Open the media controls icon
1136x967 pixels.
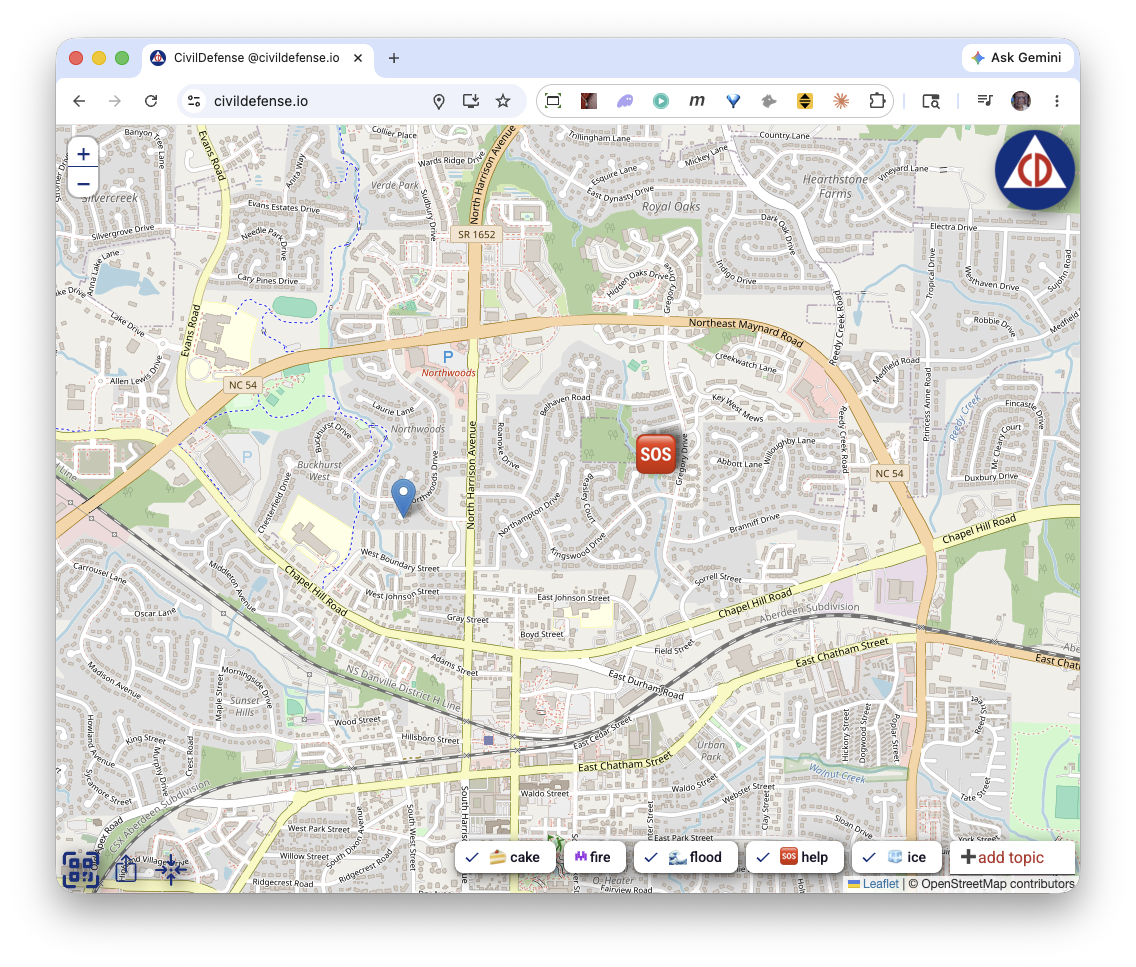985,100
